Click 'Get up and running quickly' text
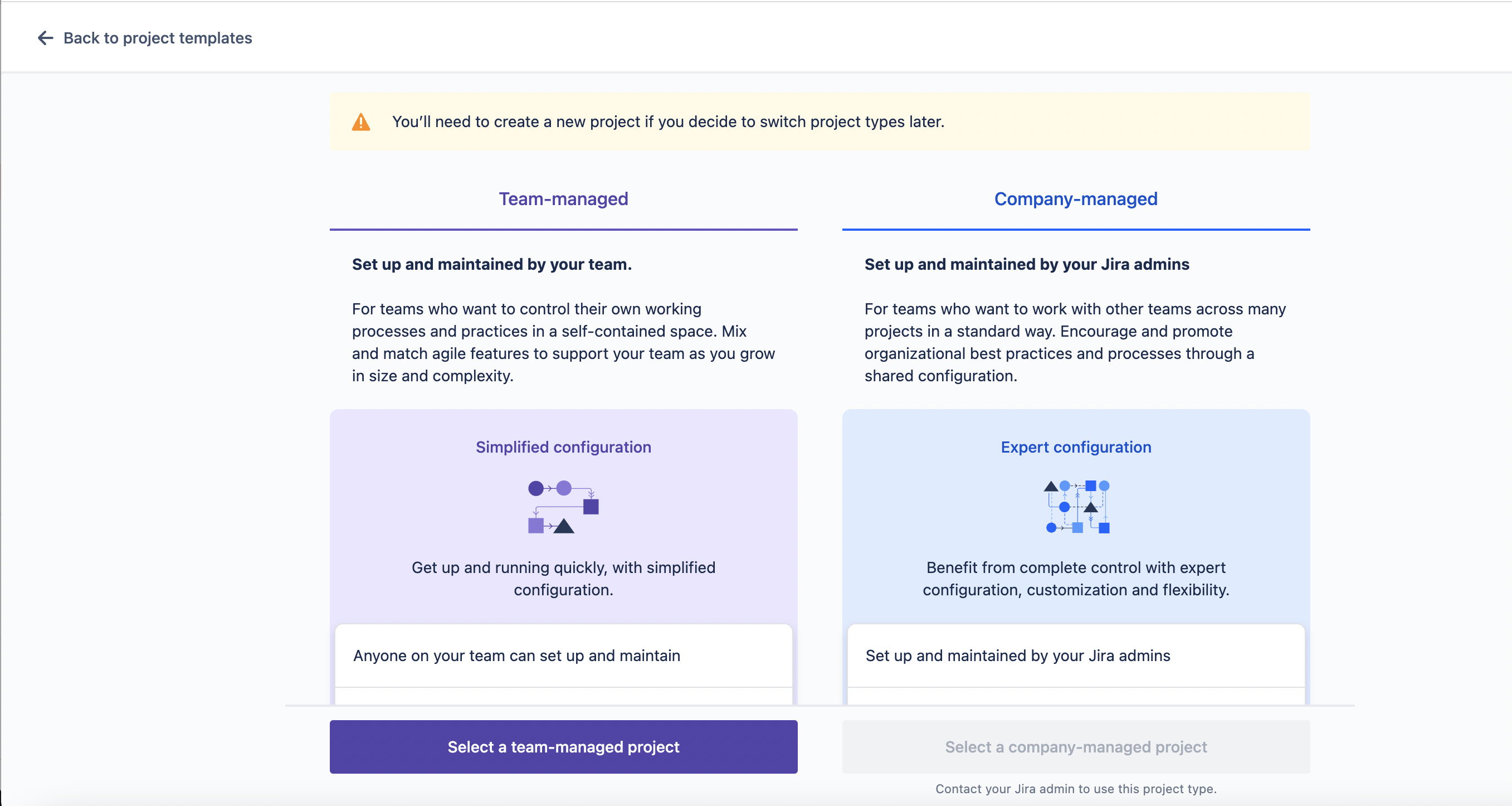1512x806 pixels. point(563,579)
